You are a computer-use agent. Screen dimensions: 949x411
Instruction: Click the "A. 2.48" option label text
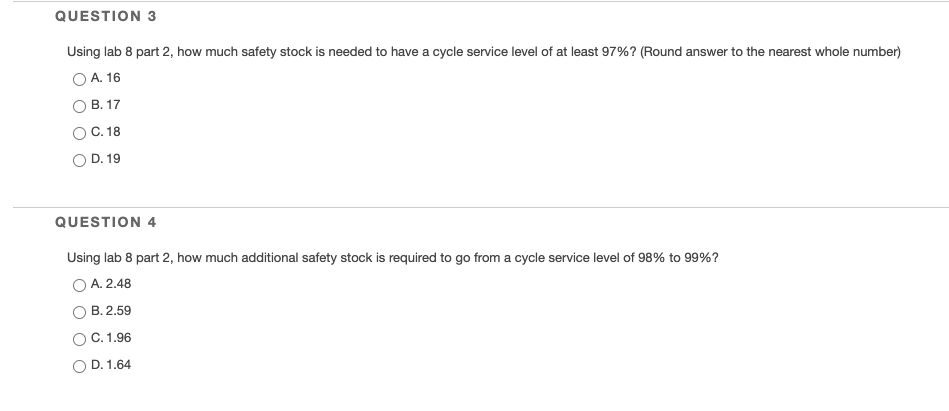tap(111, 284)
